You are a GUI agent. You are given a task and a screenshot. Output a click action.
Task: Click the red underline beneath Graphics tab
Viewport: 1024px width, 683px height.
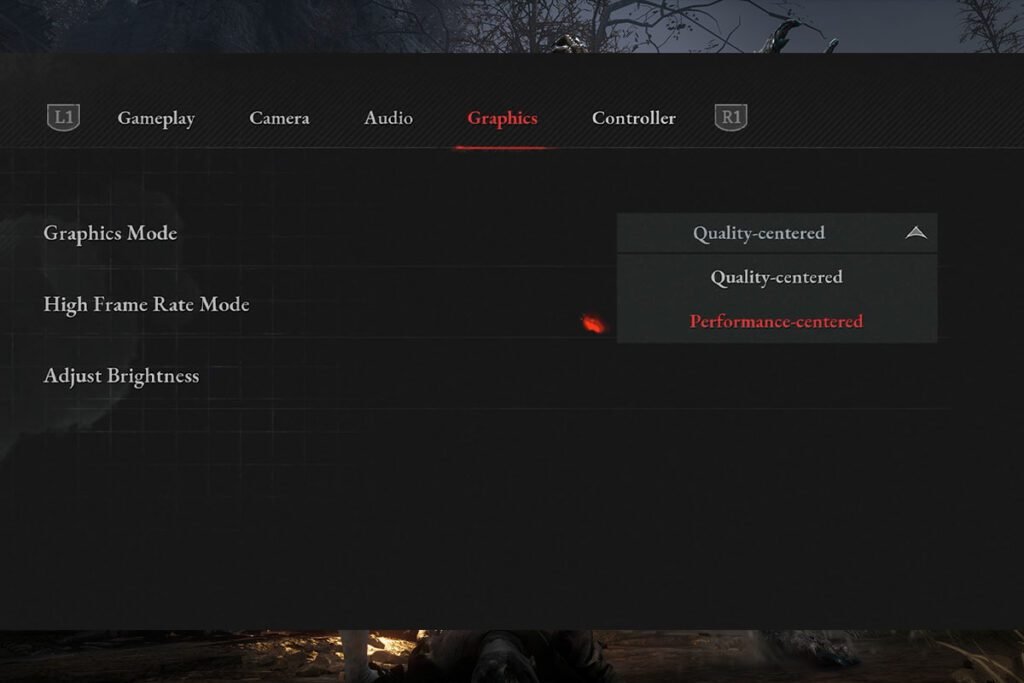pyautogui.click(x=501, y=148)
